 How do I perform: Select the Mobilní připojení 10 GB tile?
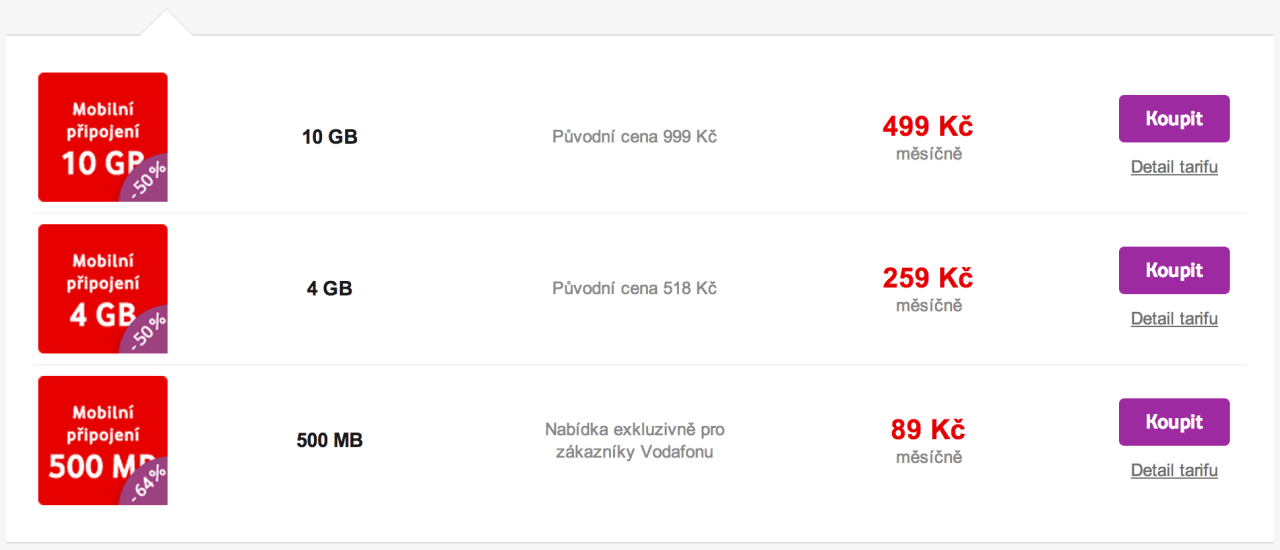pyautogui.click(x=103, y=137)
